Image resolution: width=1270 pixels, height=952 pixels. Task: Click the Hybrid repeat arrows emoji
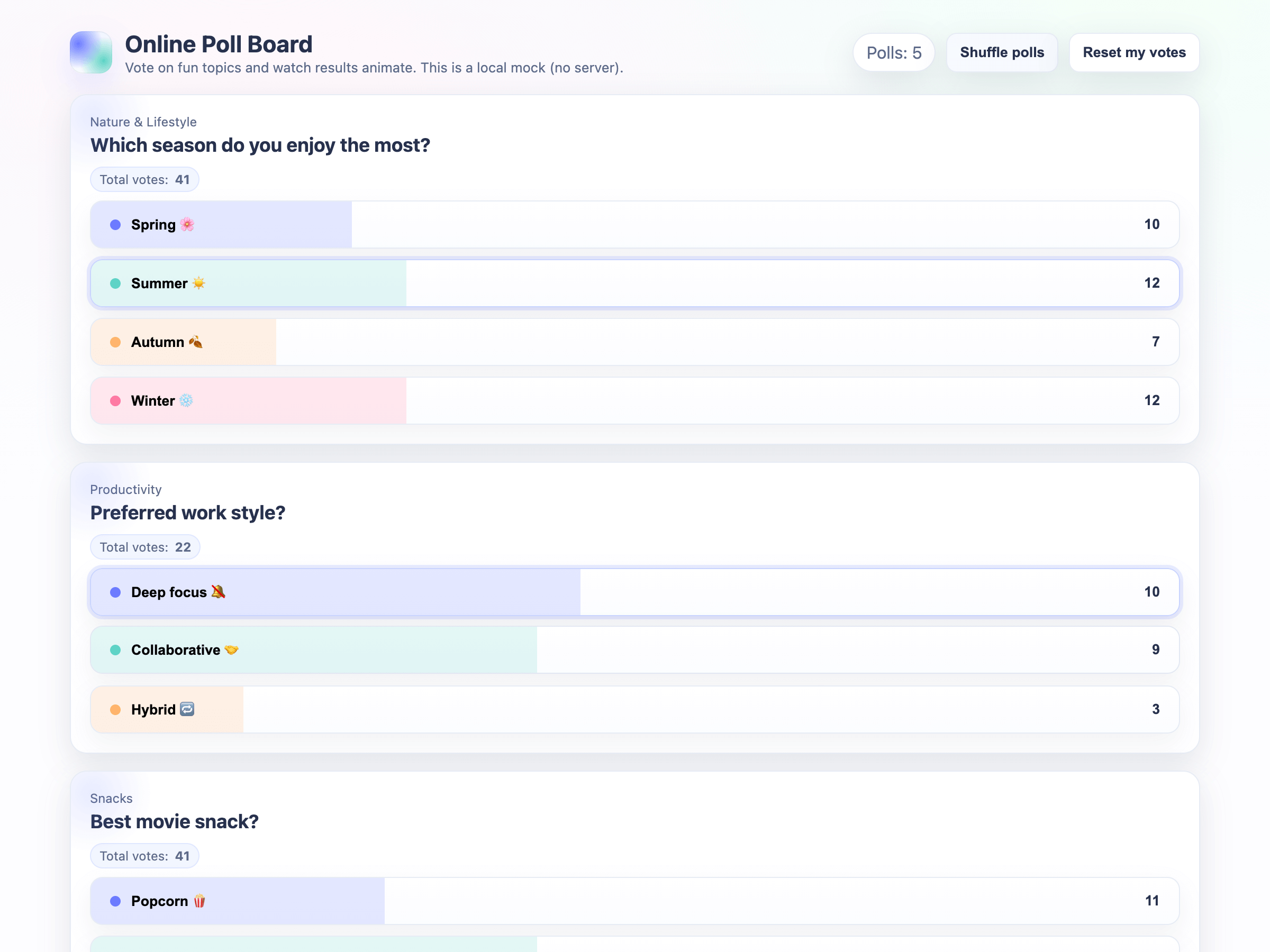click(187, 709)
